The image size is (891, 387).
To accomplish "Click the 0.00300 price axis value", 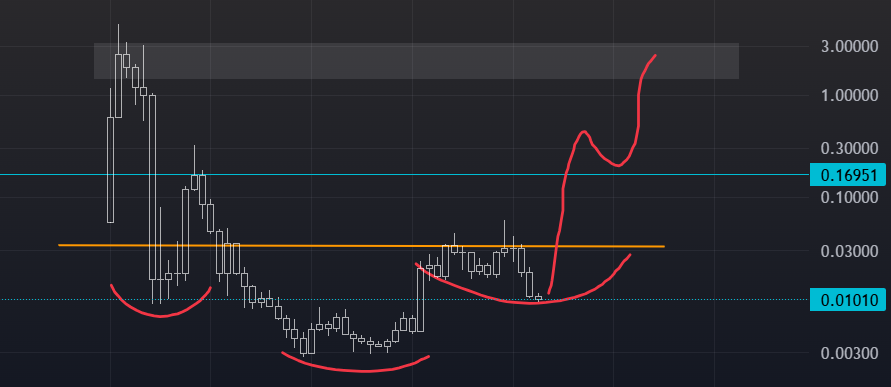I will 850,353.
